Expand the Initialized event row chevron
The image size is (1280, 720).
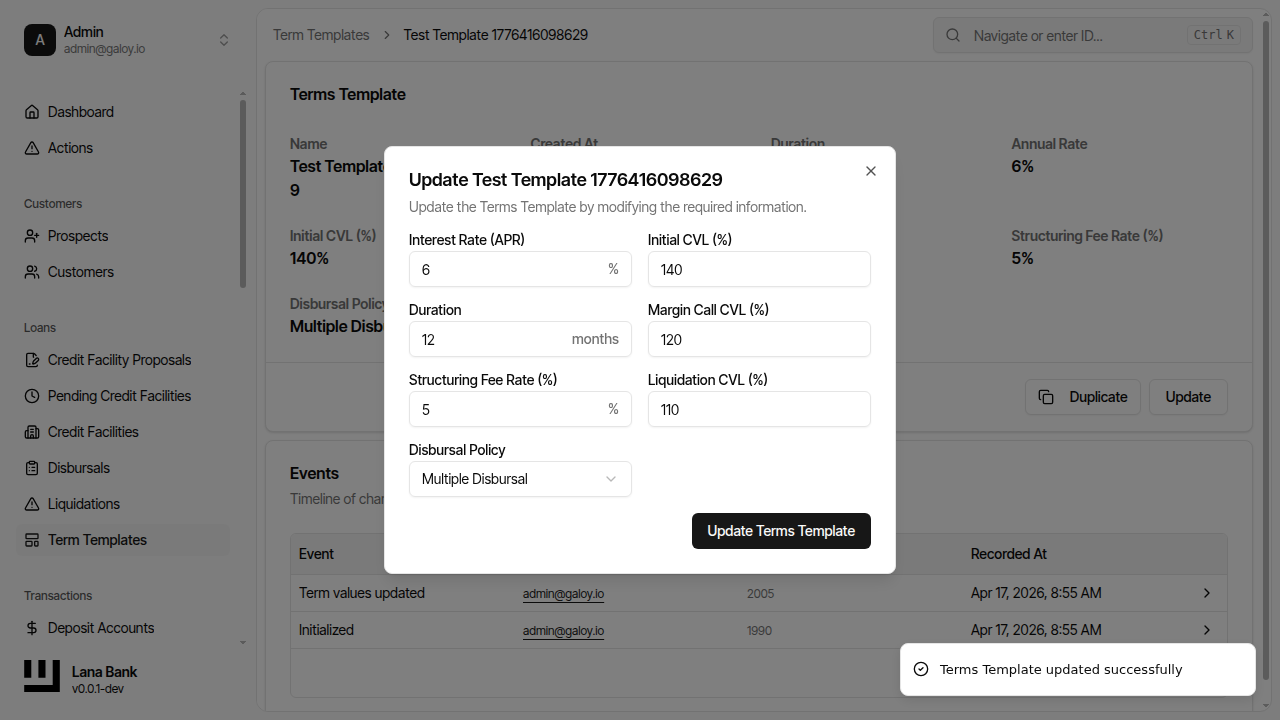pyautogui.click(x=1206, y=630)
